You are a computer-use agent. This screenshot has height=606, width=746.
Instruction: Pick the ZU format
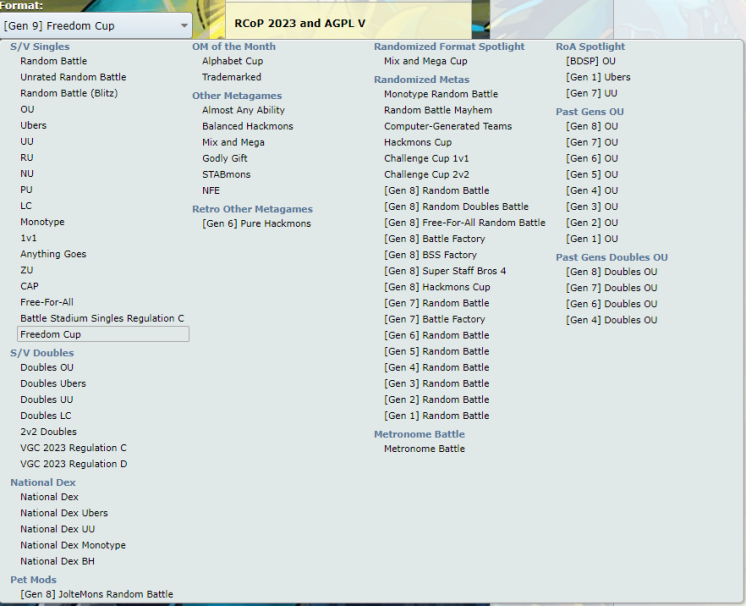[27, 270]
